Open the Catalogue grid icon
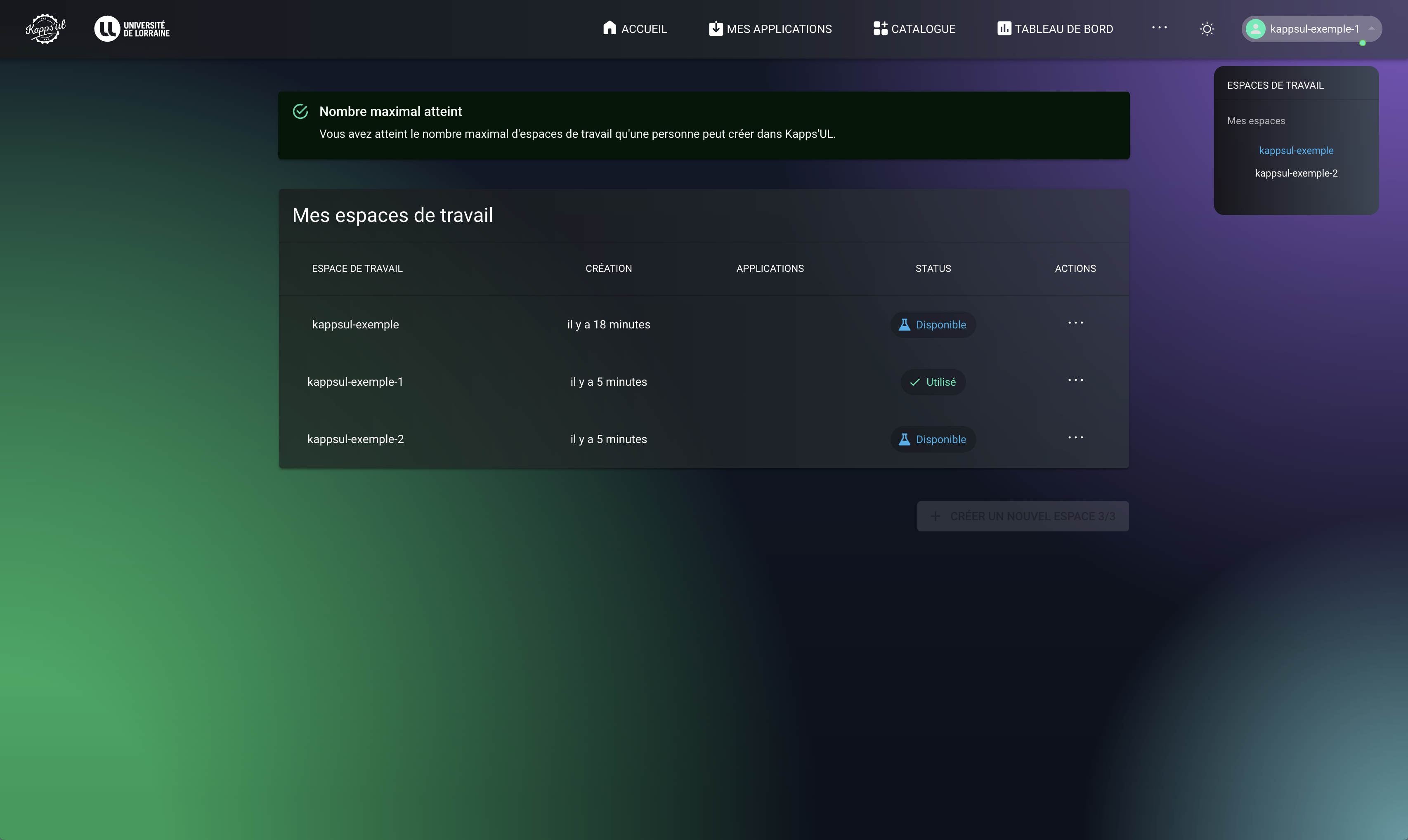The height and width of the screenshot is (840, 1408). [x=879, y=28]
